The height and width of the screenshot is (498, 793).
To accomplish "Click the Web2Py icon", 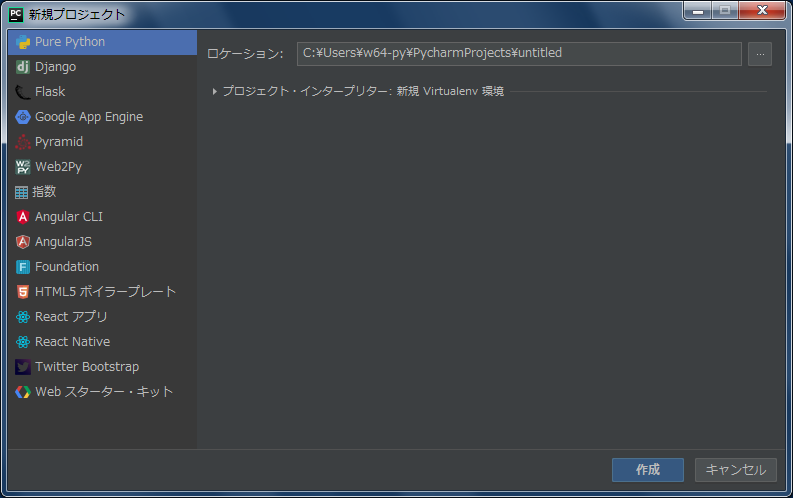I will [23, 167].
